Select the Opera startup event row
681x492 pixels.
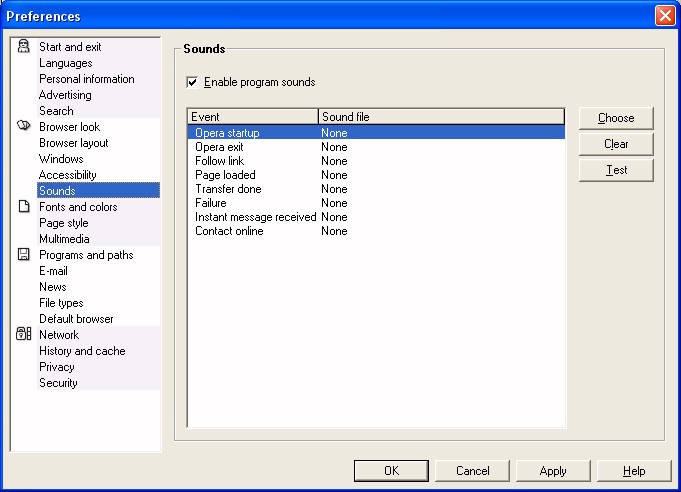click(376, 133)
